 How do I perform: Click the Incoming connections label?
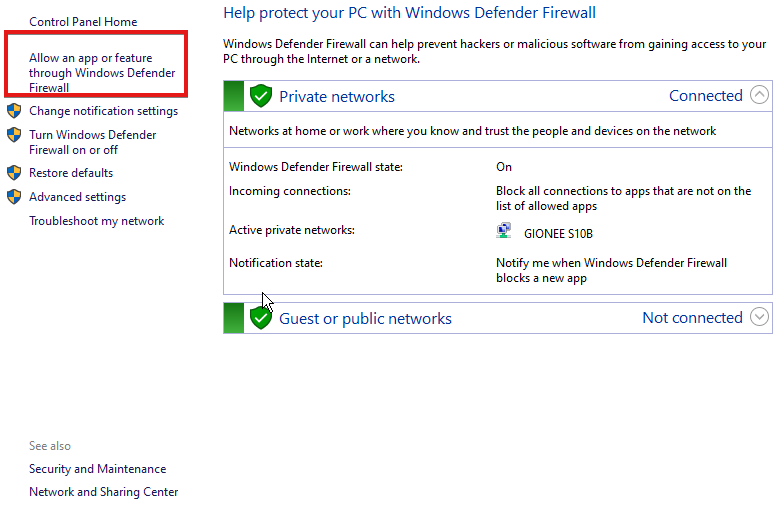tap(290, 191)
